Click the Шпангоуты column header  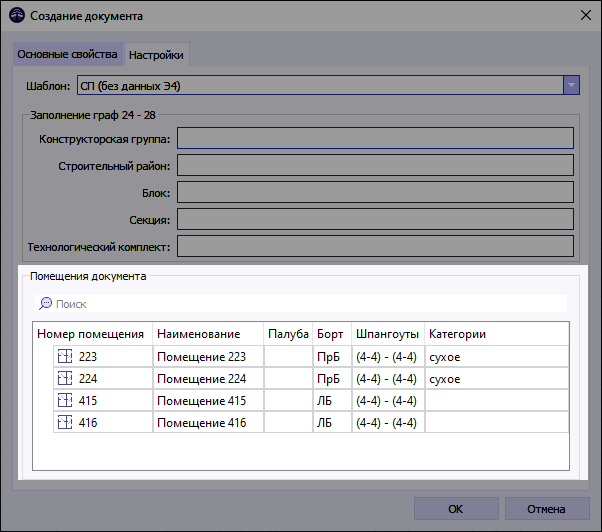pos(388,334)
